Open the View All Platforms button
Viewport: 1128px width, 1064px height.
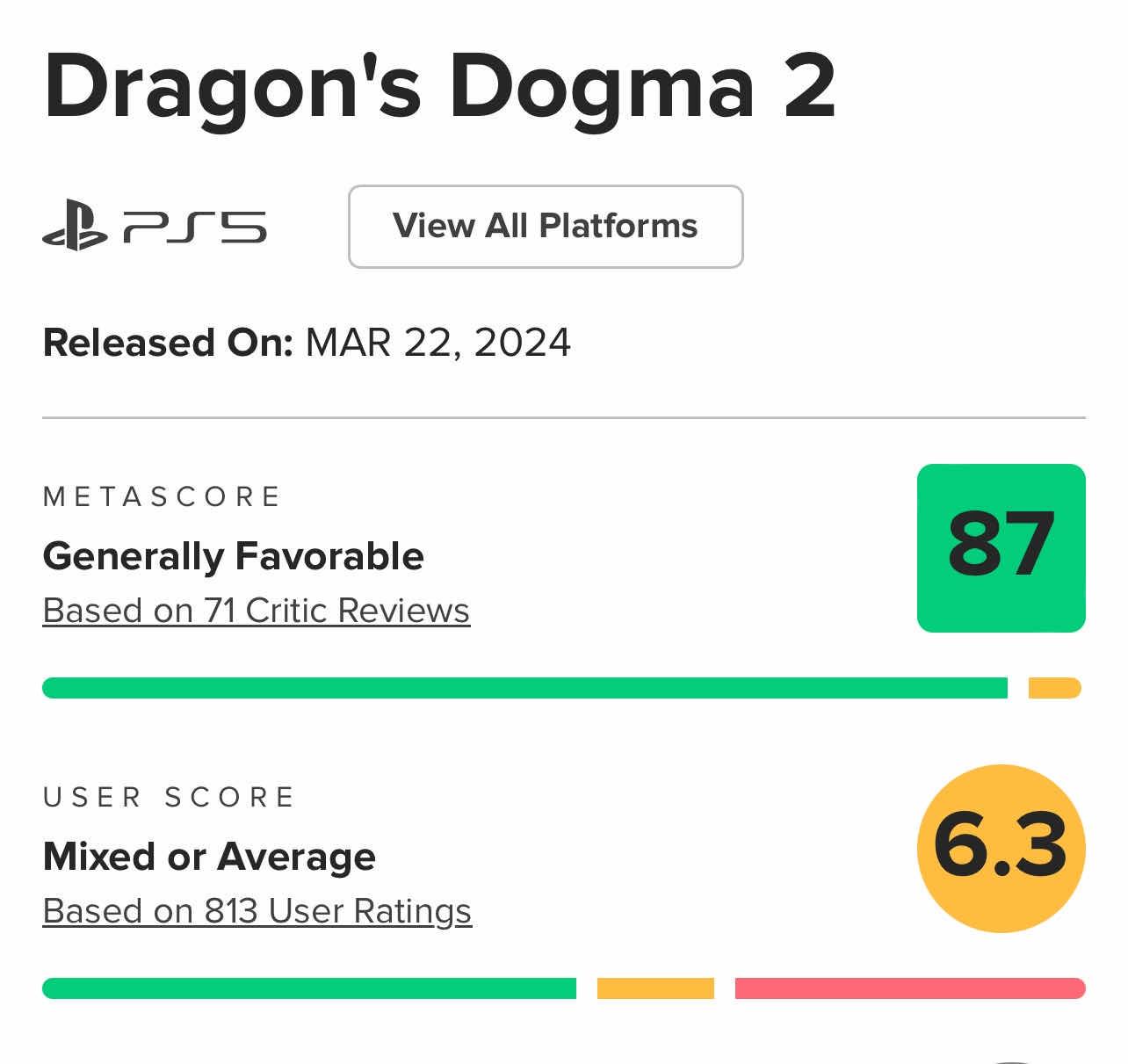click(x=546, y=226)
